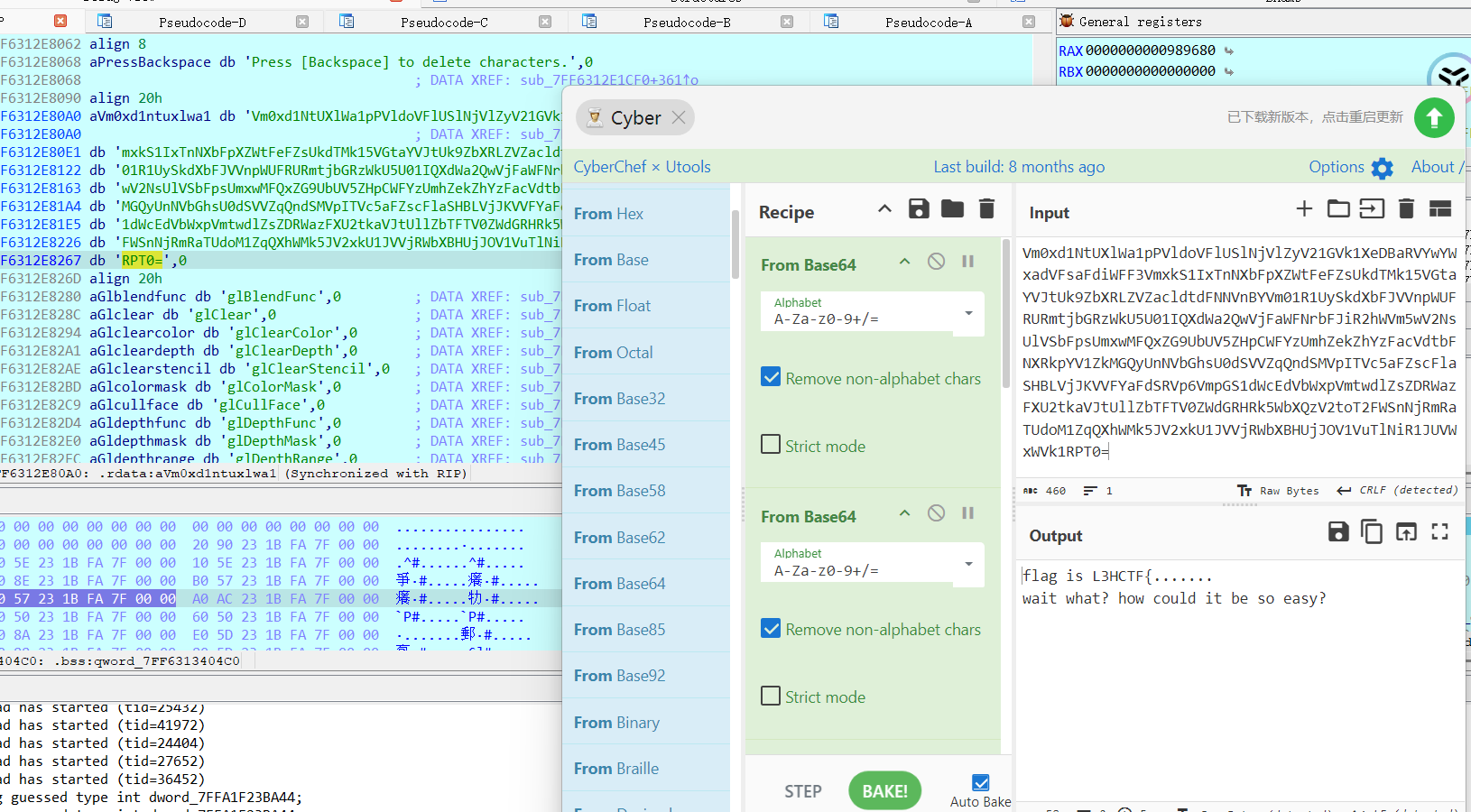1471x812 pixels.
Task: Disable the first From Base64 operation
Action: [936, 262]
